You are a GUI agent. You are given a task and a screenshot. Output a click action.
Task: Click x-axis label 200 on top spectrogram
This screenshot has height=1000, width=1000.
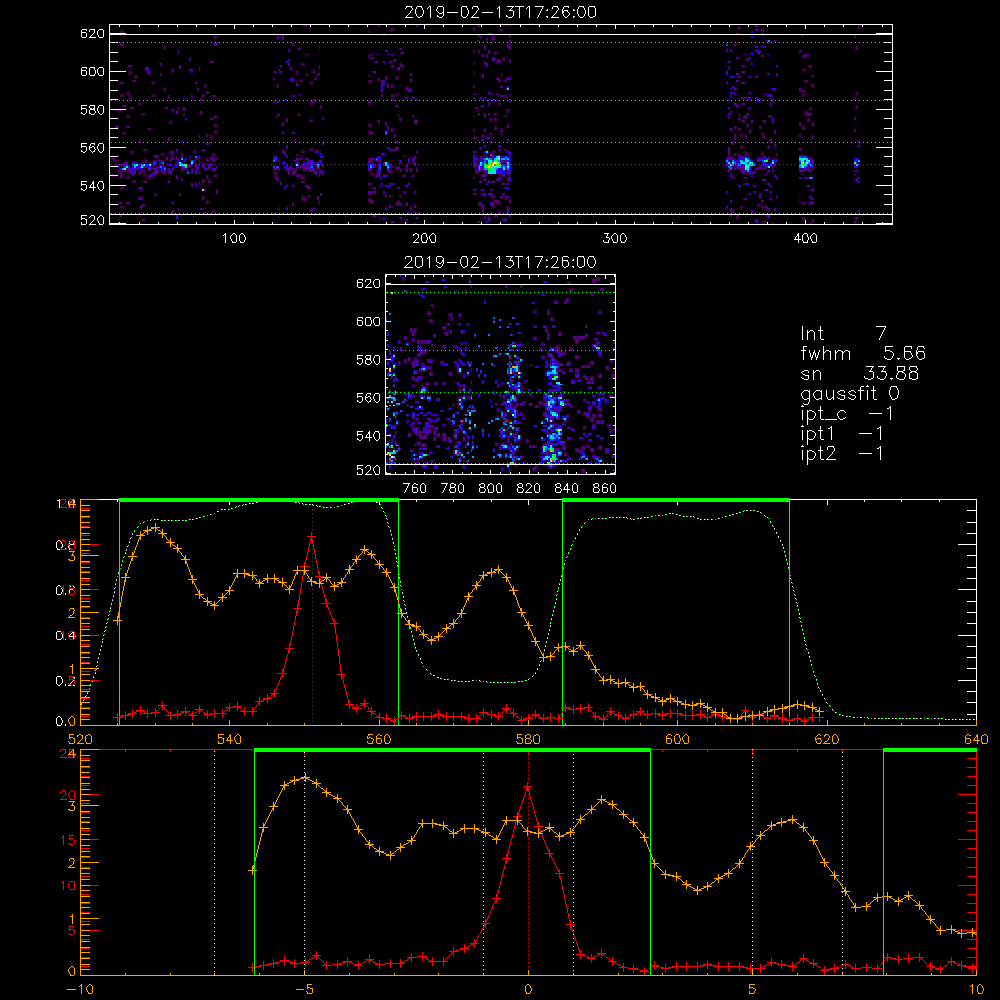[x=424, y=239]
